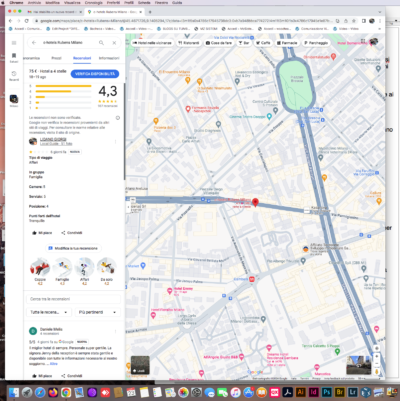This screenshot has width=400, height=401.
Task: Click the info icon beside the review disclaimer
Action: click(x=118, y=118)
